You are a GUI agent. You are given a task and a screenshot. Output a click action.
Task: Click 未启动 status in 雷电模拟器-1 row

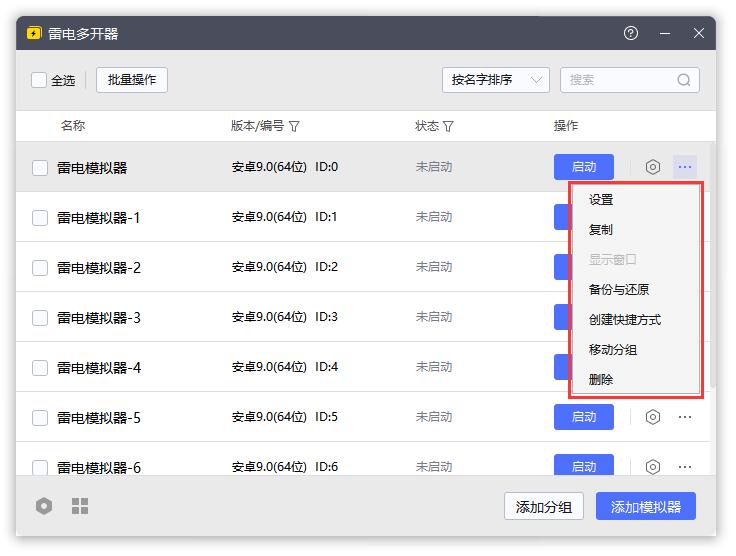(434, 217)
